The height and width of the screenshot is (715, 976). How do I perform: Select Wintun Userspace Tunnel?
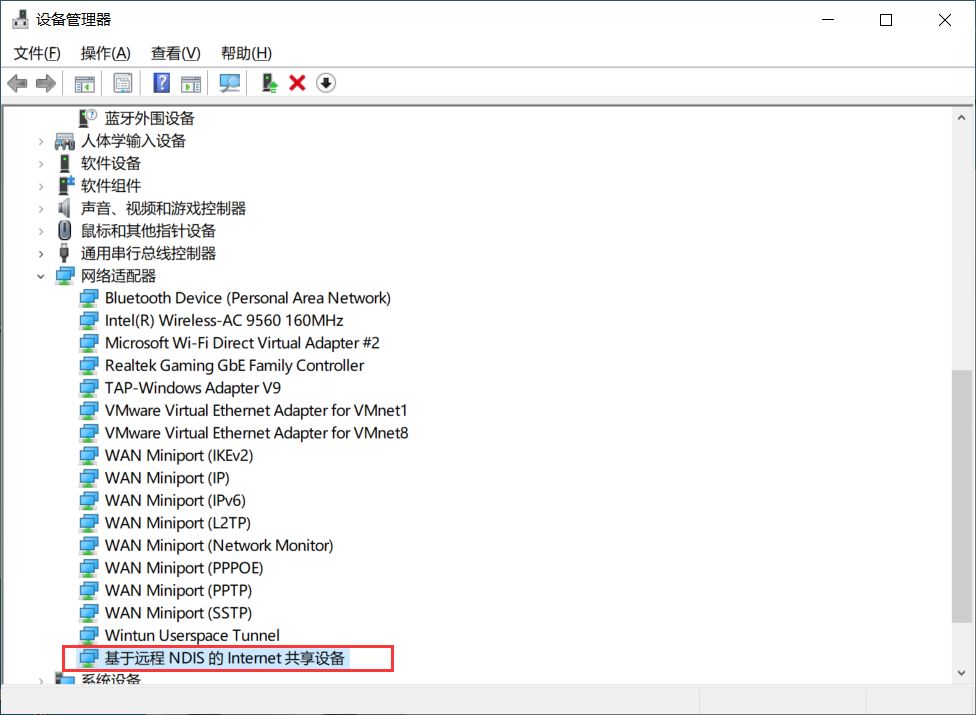pos(192,635)
